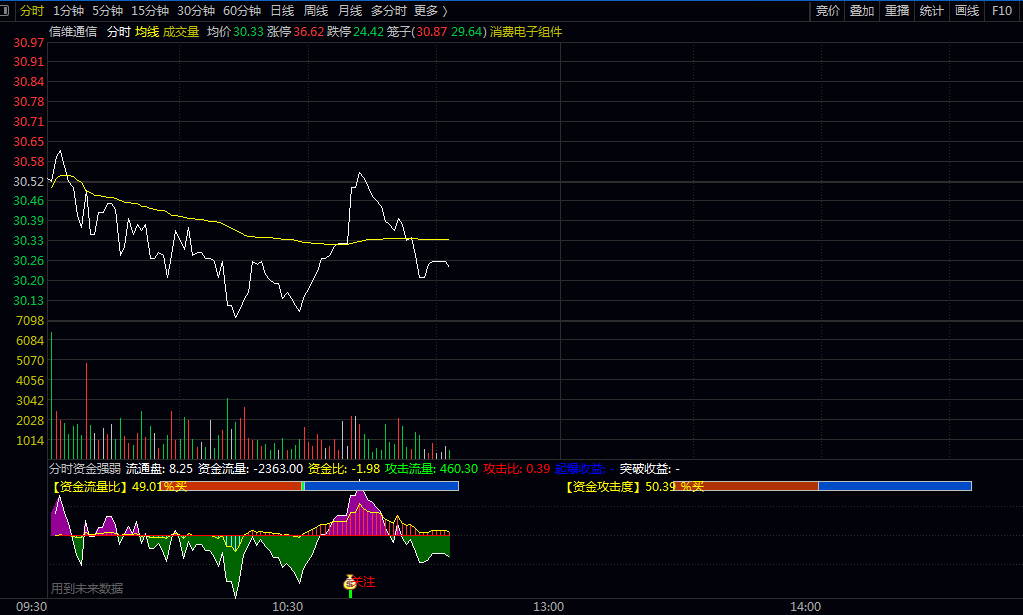Select the 多分时 multi-day view
1023x615 pixels.
pos(388,11)
